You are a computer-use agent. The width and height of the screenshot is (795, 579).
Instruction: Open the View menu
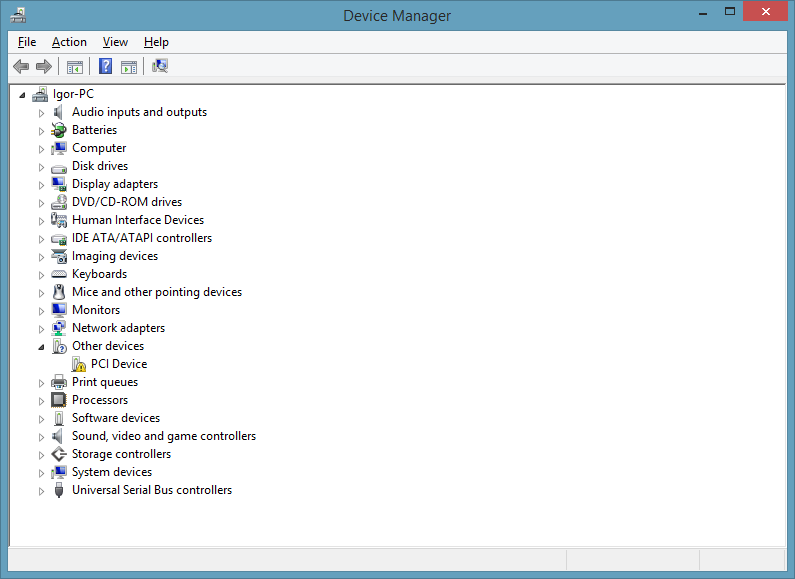[115, 42]
